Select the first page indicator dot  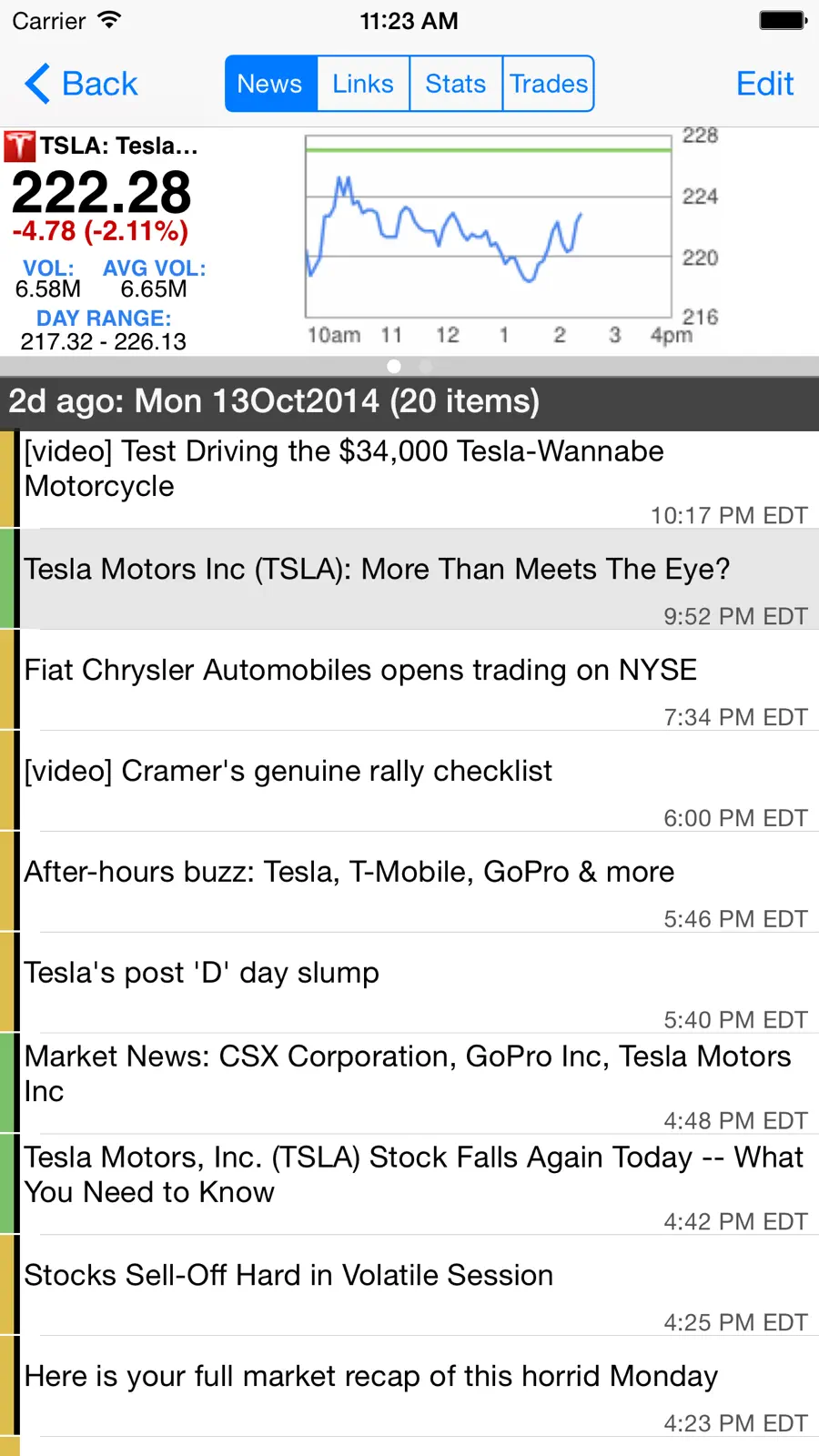pos(394,366)
